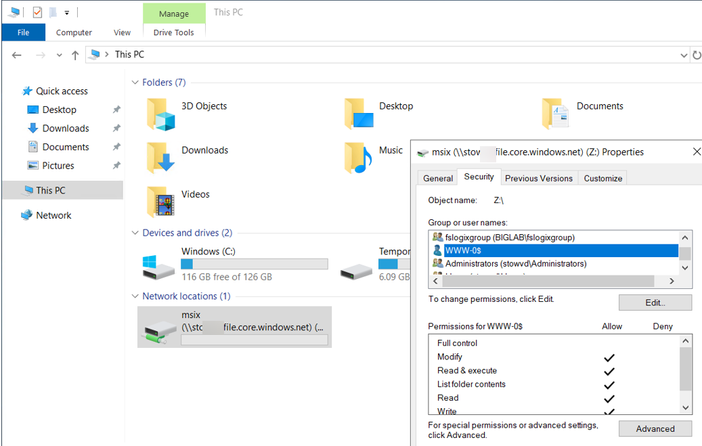The height and width of the screenshot is (446, 702).
Task: Go up one level with up arrow
Action: (x=75, y=55)
